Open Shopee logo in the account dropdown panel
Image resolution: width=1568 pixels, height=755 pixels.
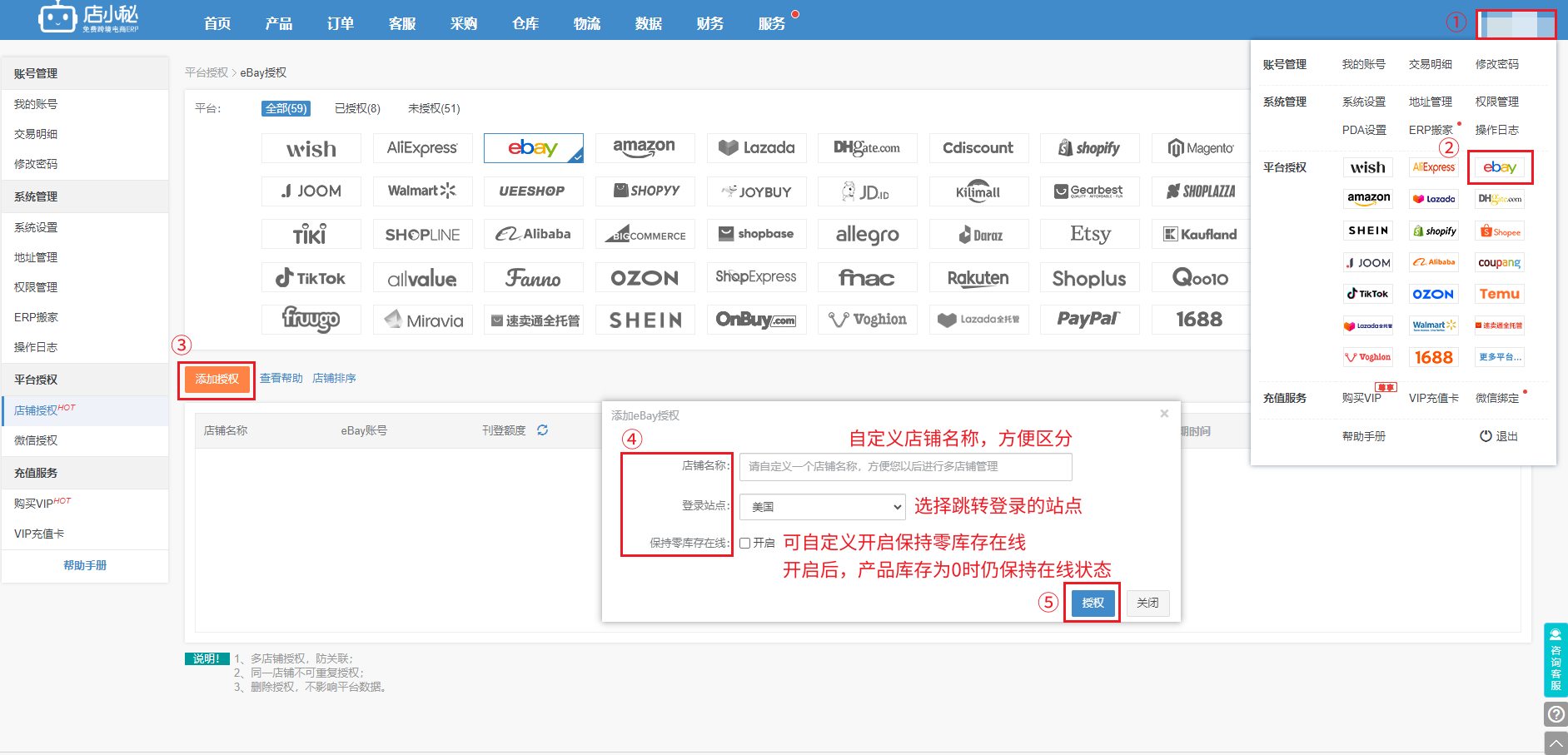1500,231
